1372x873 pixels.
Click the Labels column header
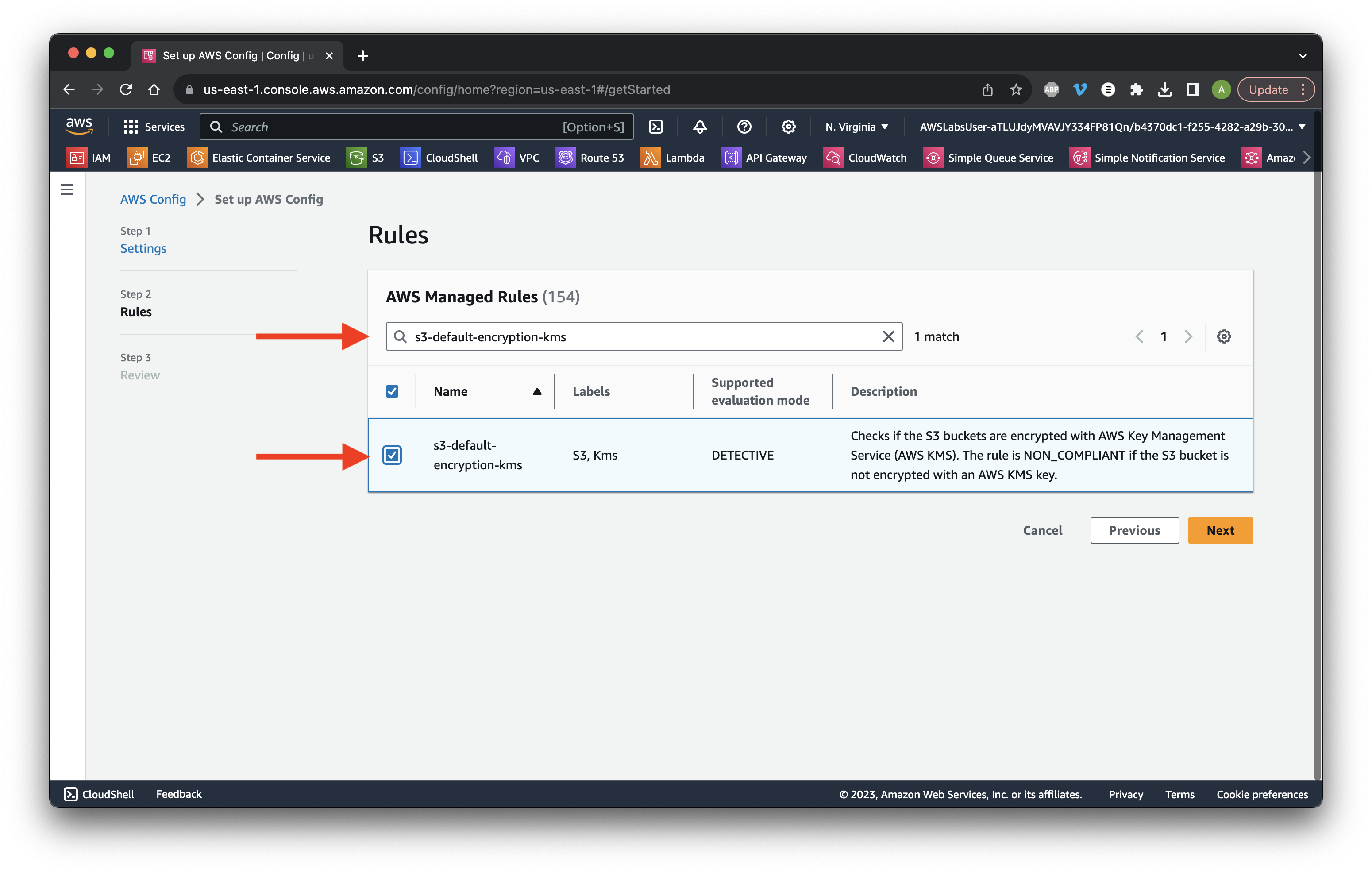click(591, 391)
